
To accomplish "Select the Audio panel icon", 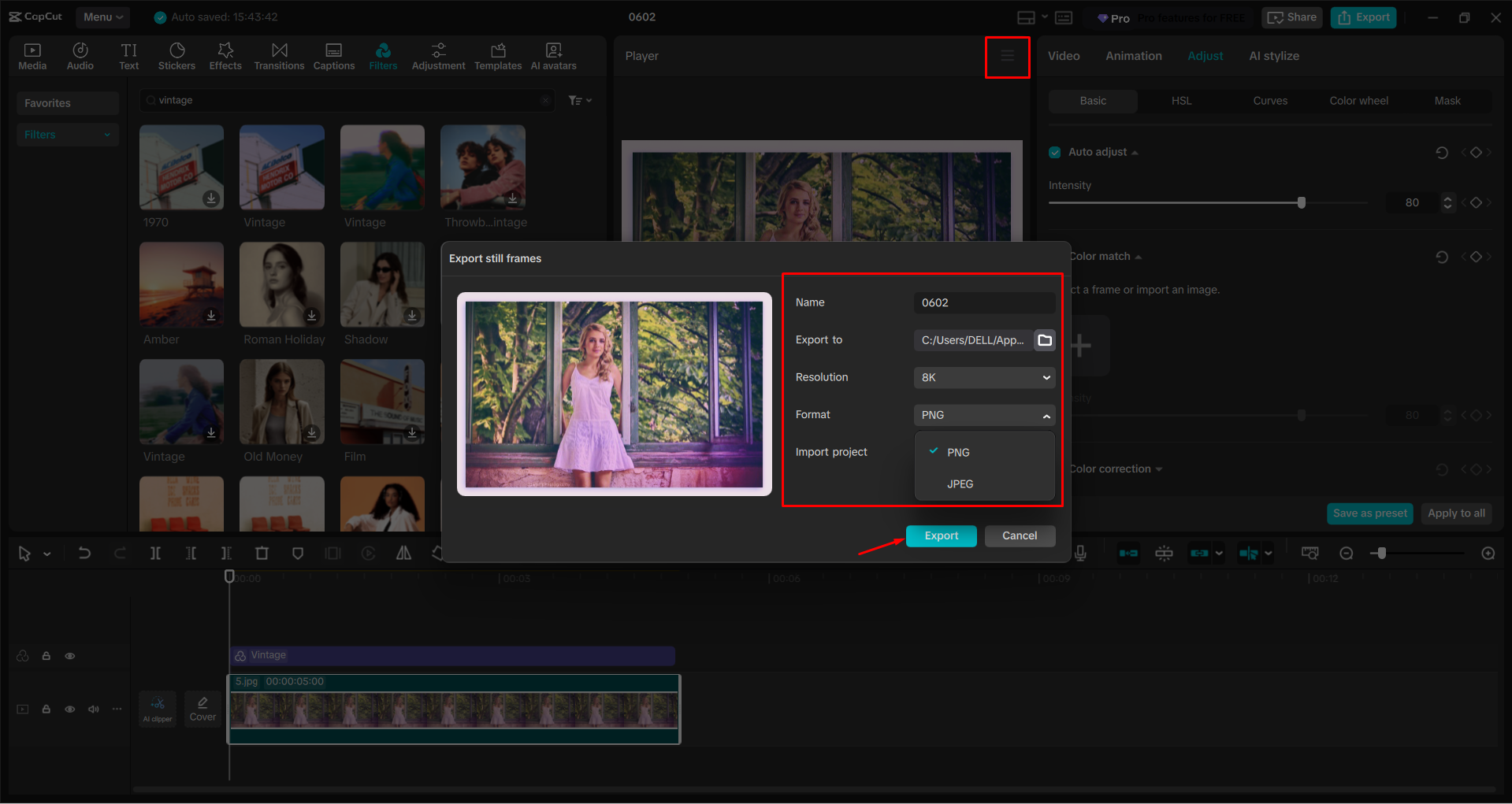I will 80,55.
